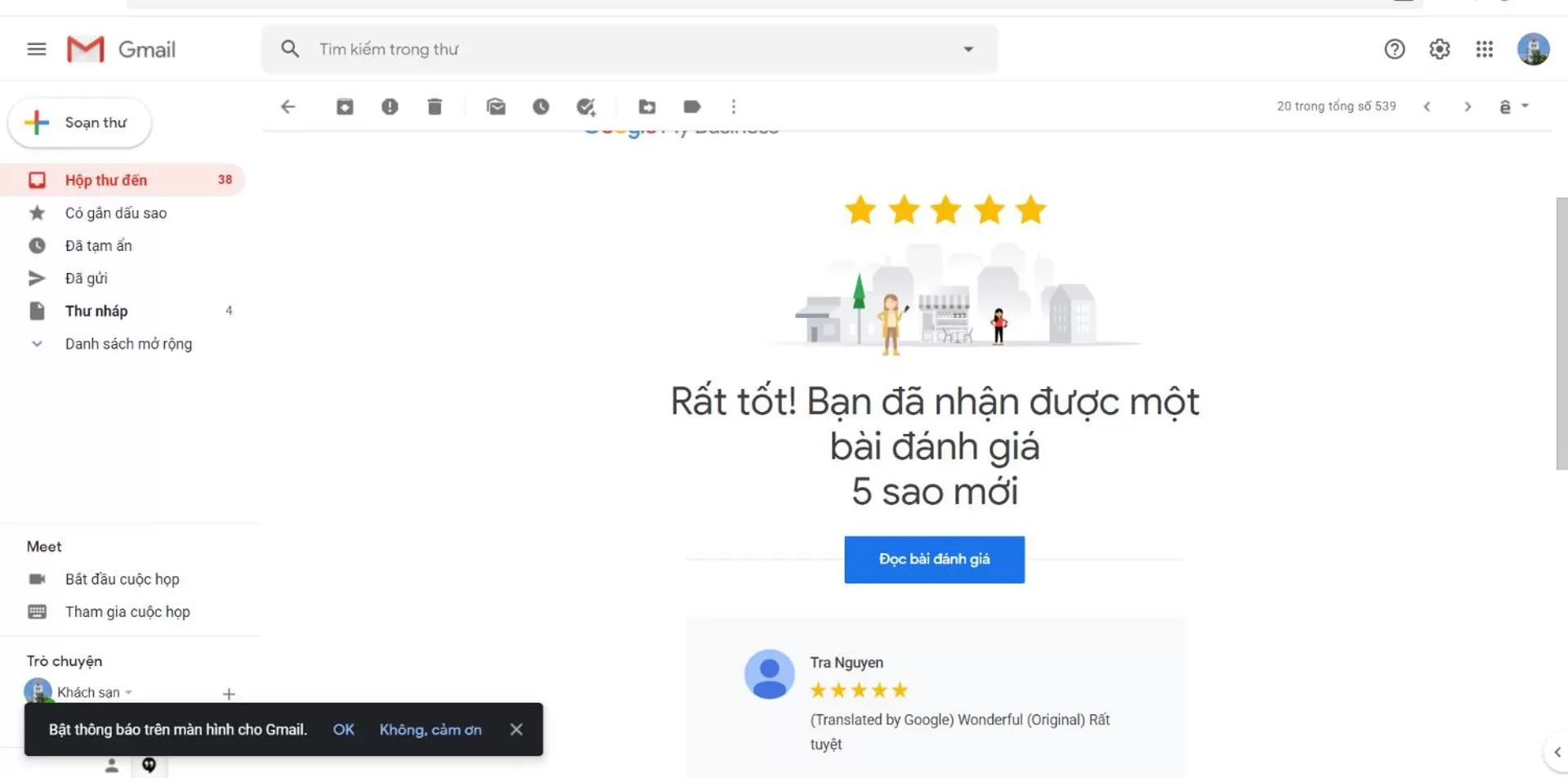Delete the email with the trash icon
The image size is (1568, 778).
click(435, 106)
